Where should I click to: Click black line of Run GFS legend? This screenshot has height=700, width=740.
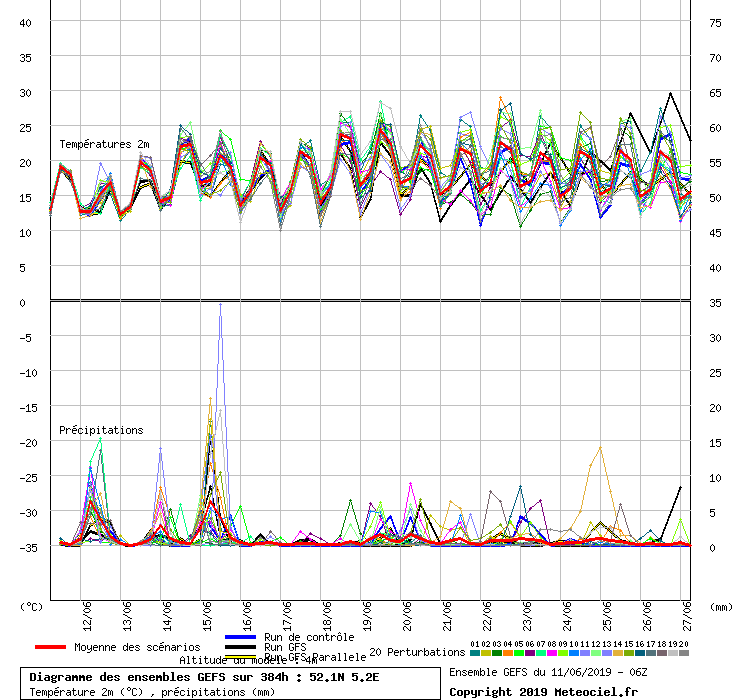coord(240,647)
